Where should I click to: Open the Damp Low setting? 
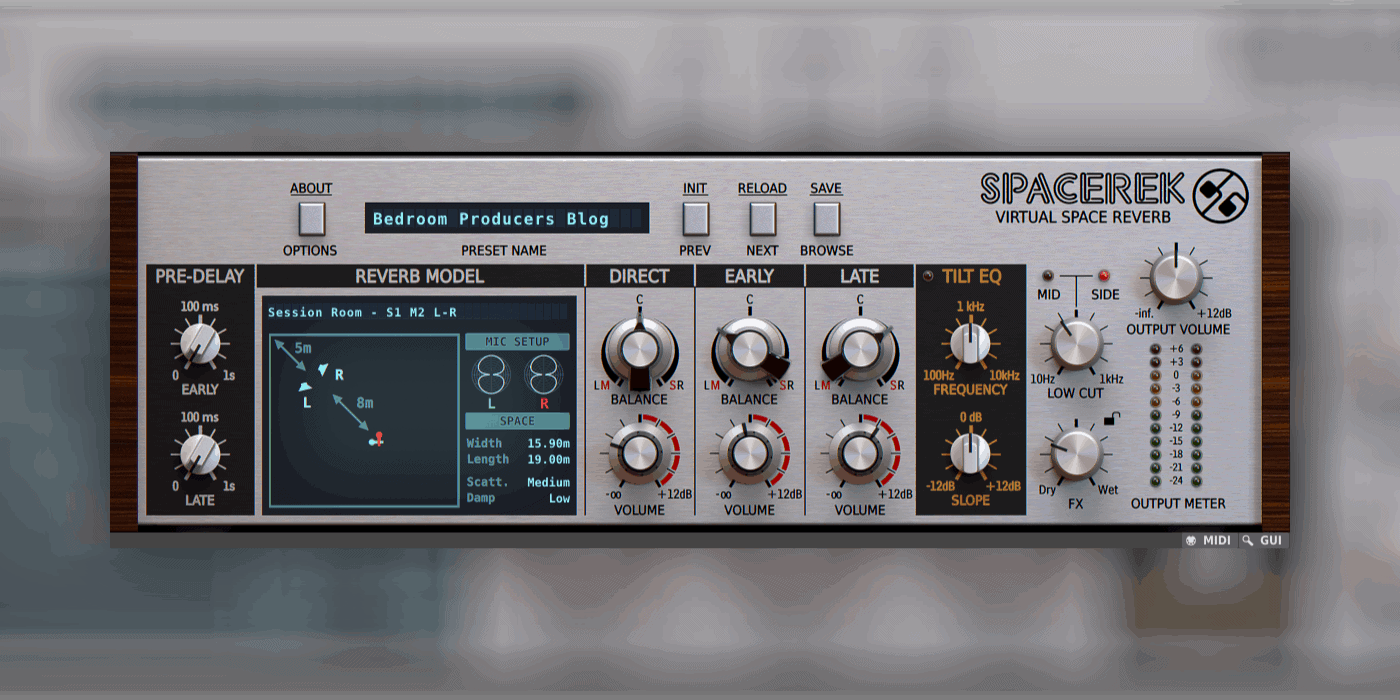coord(559,498)
